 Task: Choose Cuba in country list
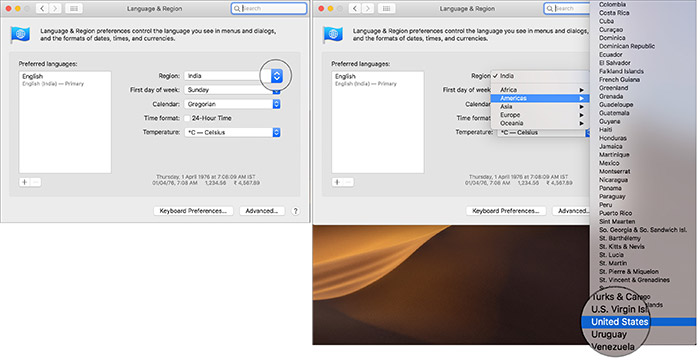tap(606, 21)
